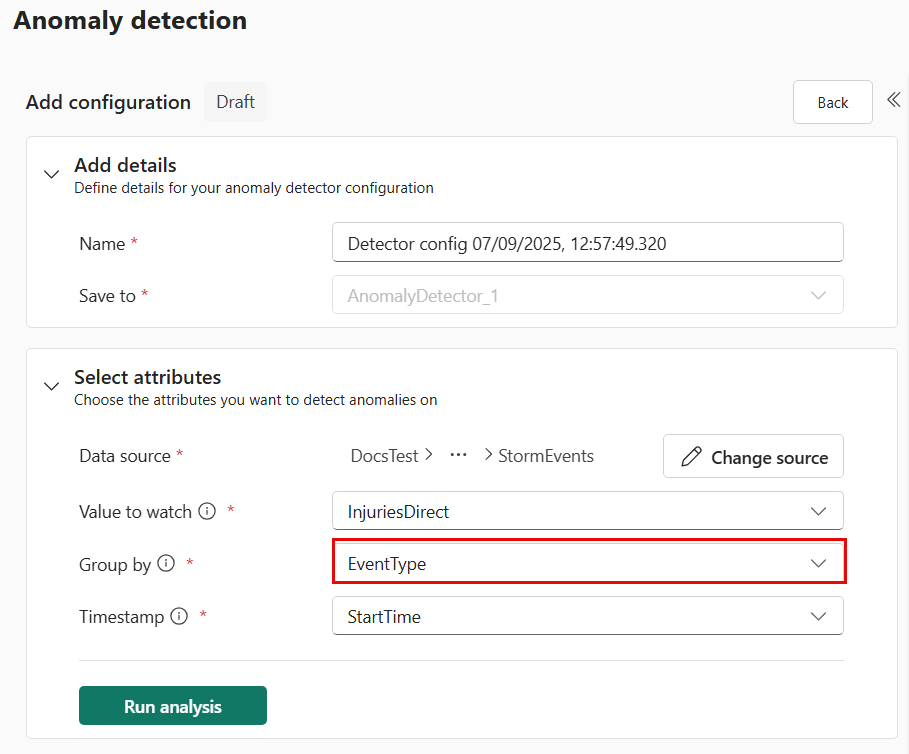Click the Run analysis button
Screen dimensions: 909x754
coord(172,705)
